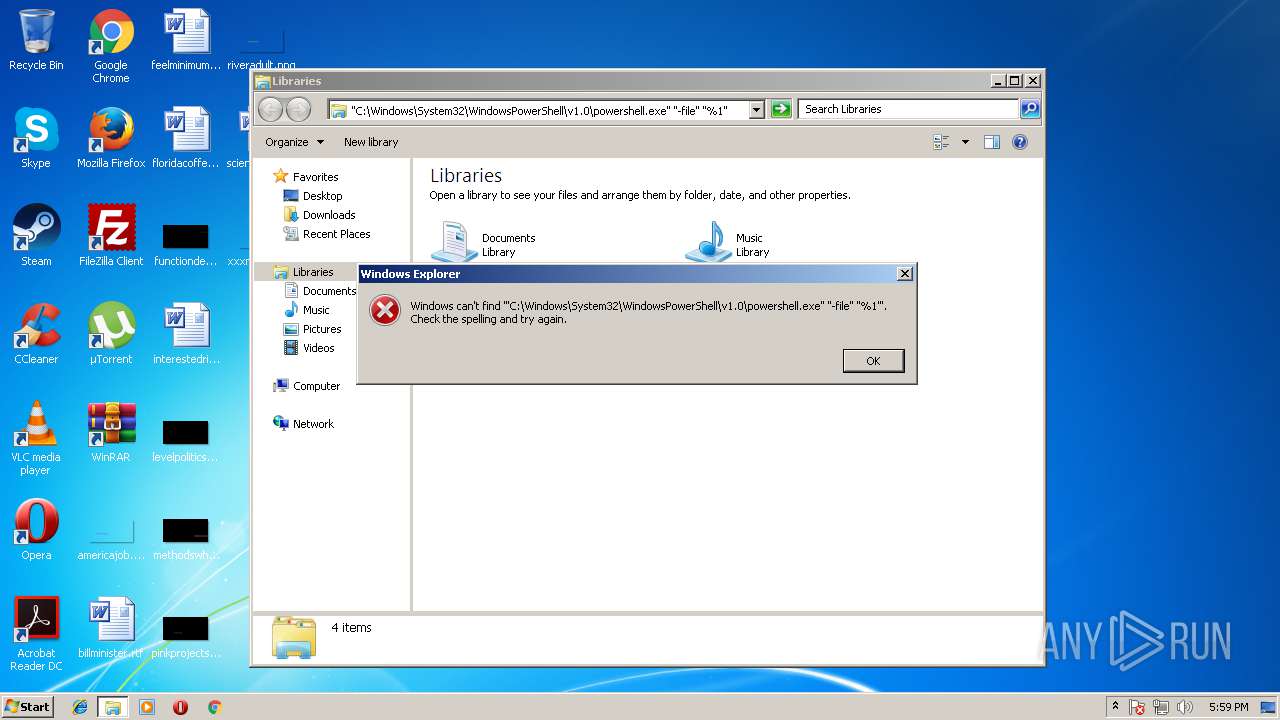Click the search magnifier icon

pos(1029,110)
